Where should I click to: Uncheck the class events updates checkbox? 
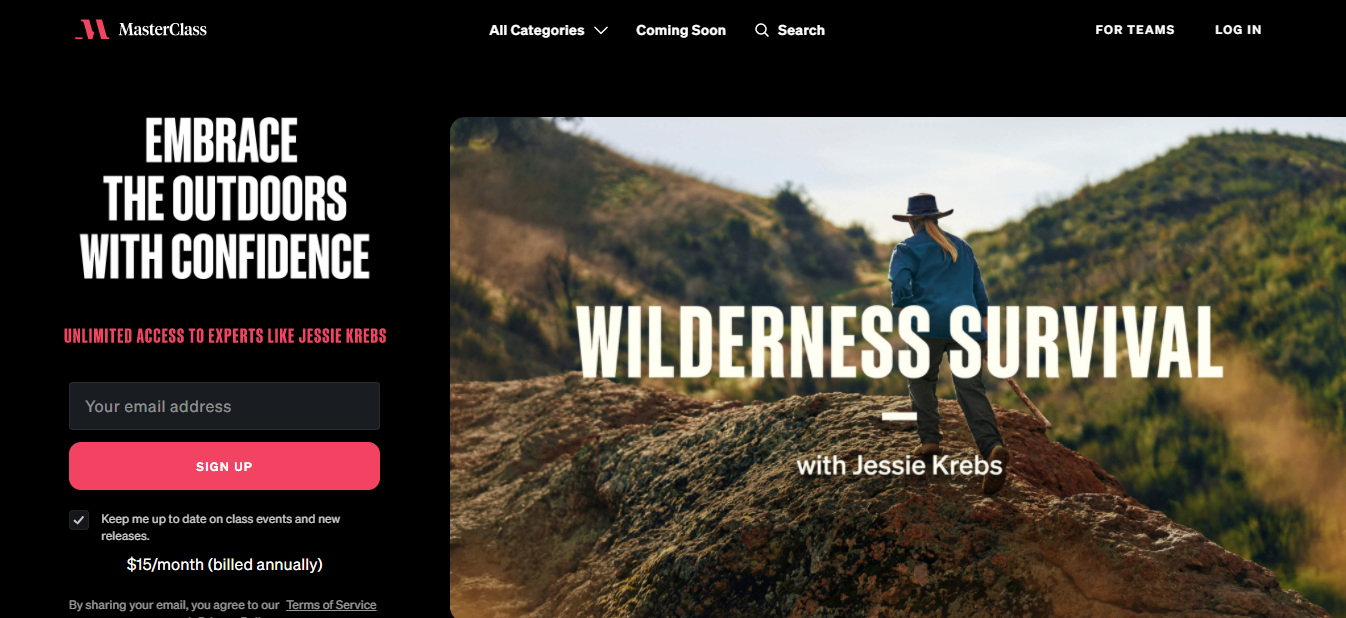pyautogui.click(x=79, y=520)
